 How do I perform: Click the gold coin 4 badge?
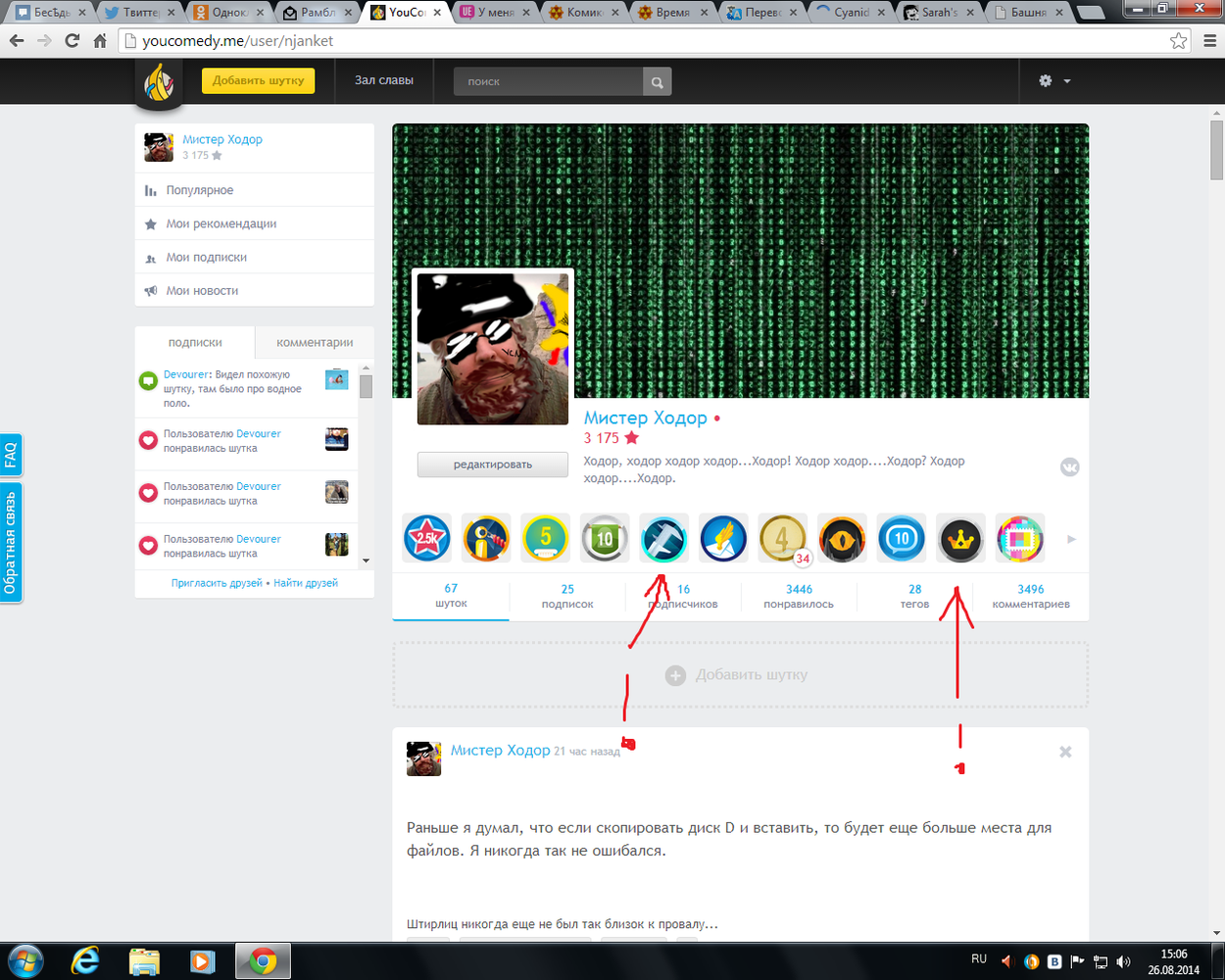pyautogui.click(x=783, y=538)
